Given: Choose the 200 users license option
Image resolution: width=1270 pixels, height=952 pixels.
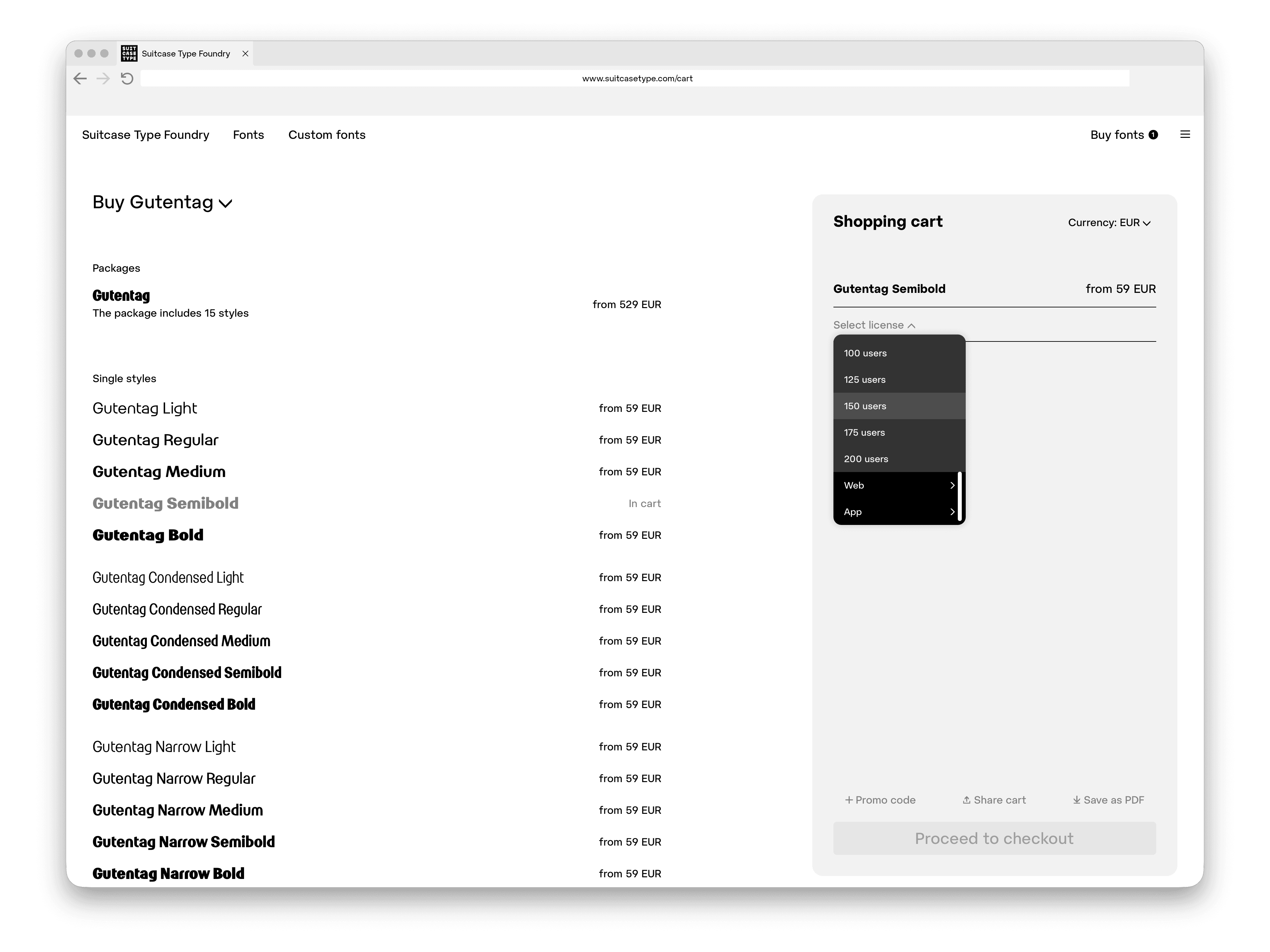Looking at the screenshot, I should click(x=899, y=459).
